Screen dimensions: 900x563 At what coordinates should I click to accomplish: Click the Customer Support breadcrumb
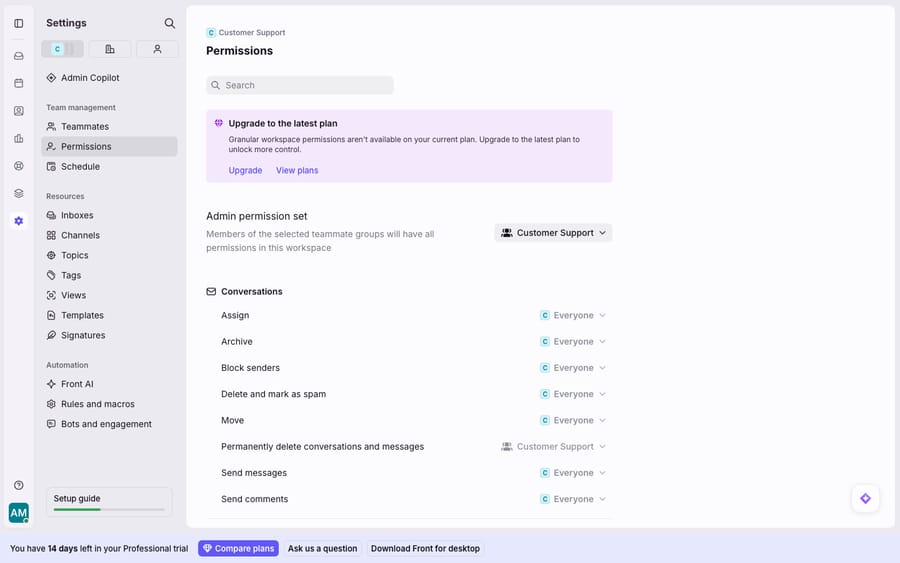pos(246,33)
